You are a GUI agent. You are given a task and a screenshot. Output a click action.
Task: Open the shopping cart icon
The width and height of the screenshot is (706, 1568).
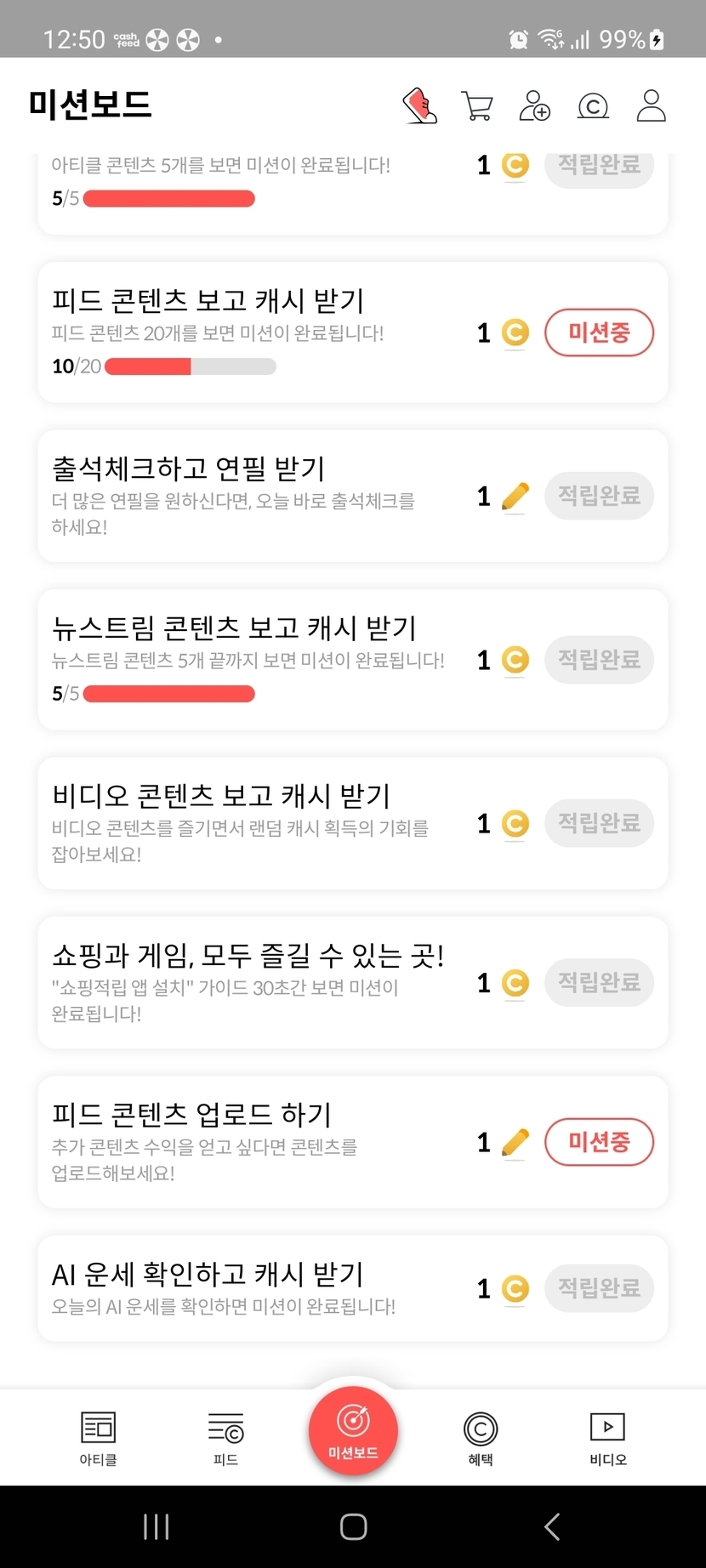click(x=477, y=106)
